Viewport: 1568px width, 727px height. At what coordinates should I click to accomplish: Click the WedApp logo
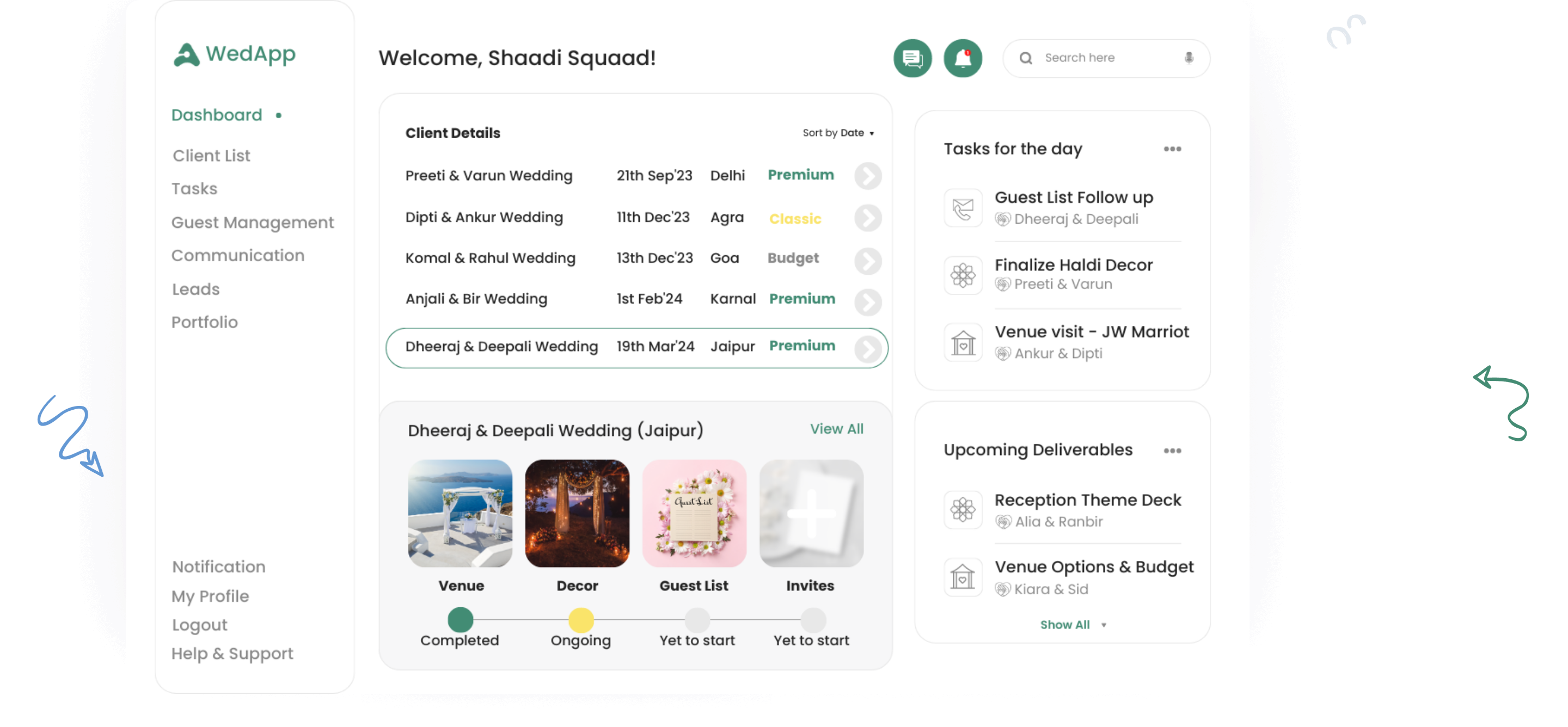[234, 54]
